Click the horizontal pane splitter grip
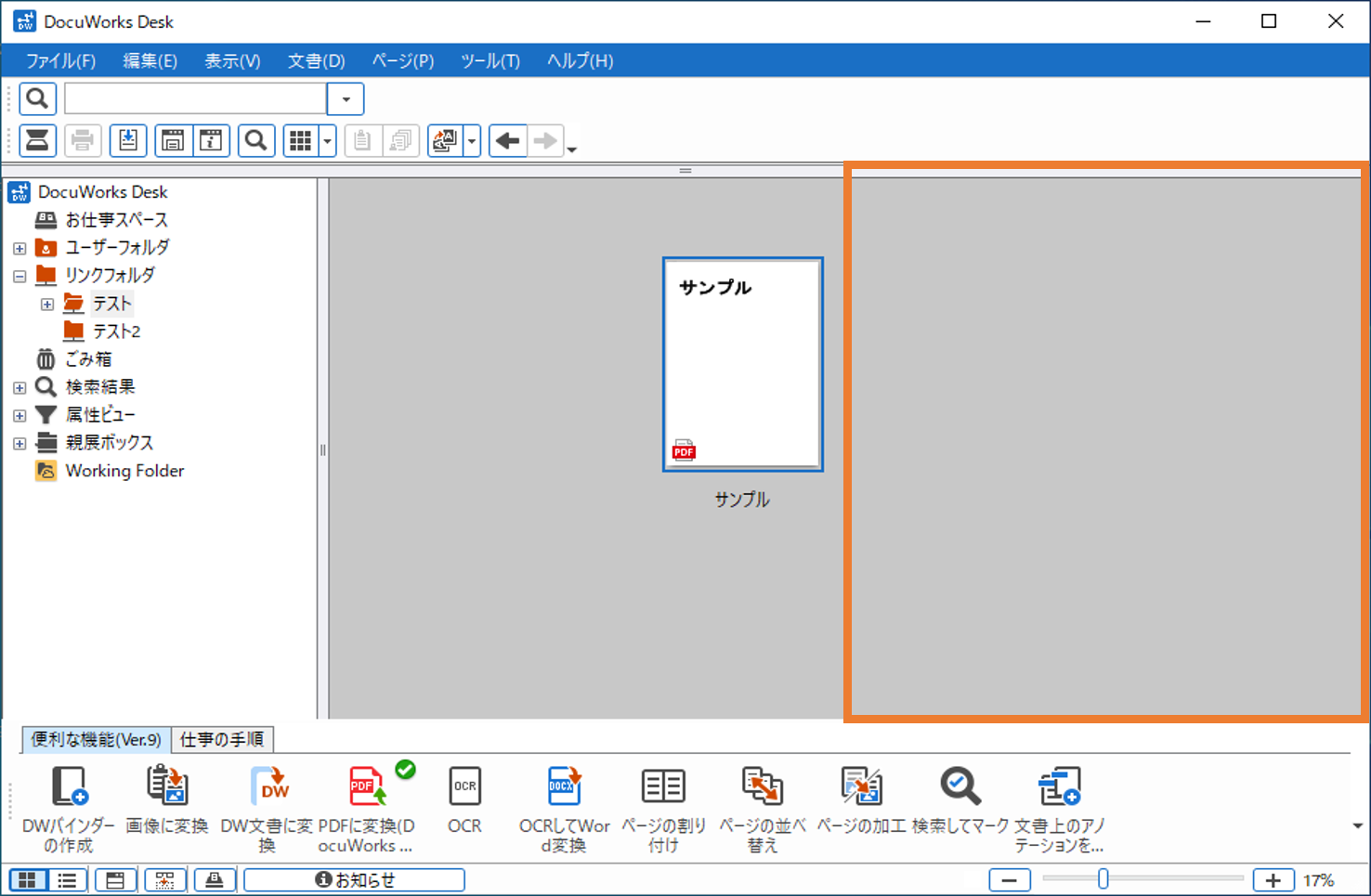 coord(685,171)
